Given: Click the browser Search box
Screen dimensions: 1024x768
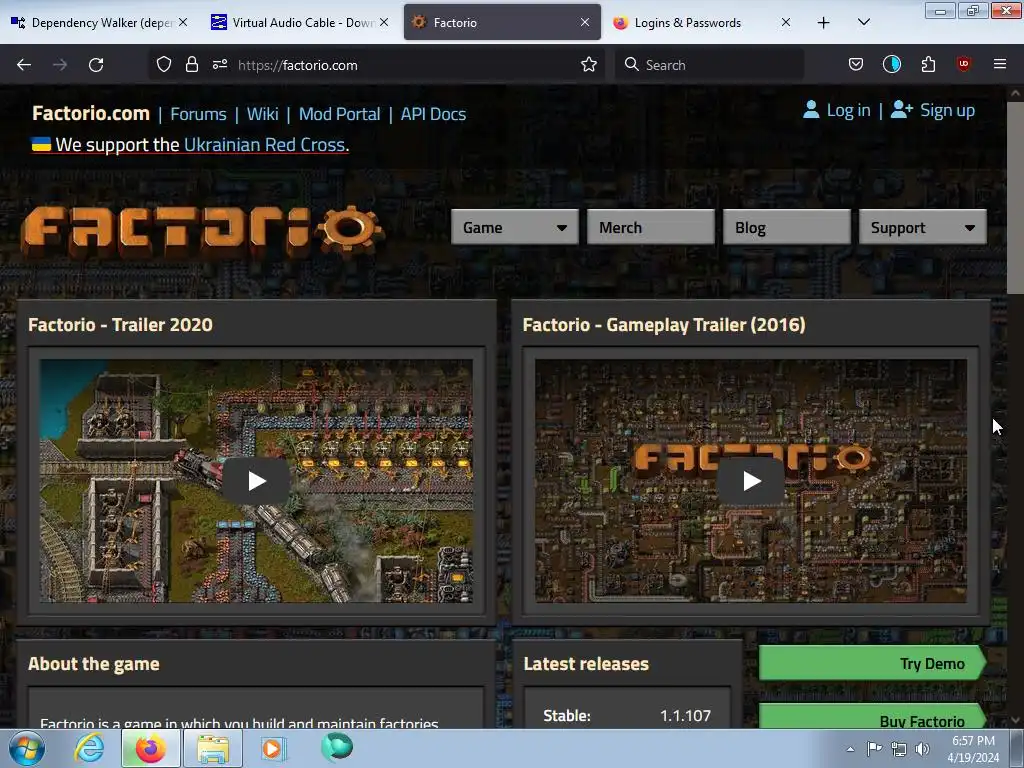Looking at the screenshot, I should [x=709, y=65].
